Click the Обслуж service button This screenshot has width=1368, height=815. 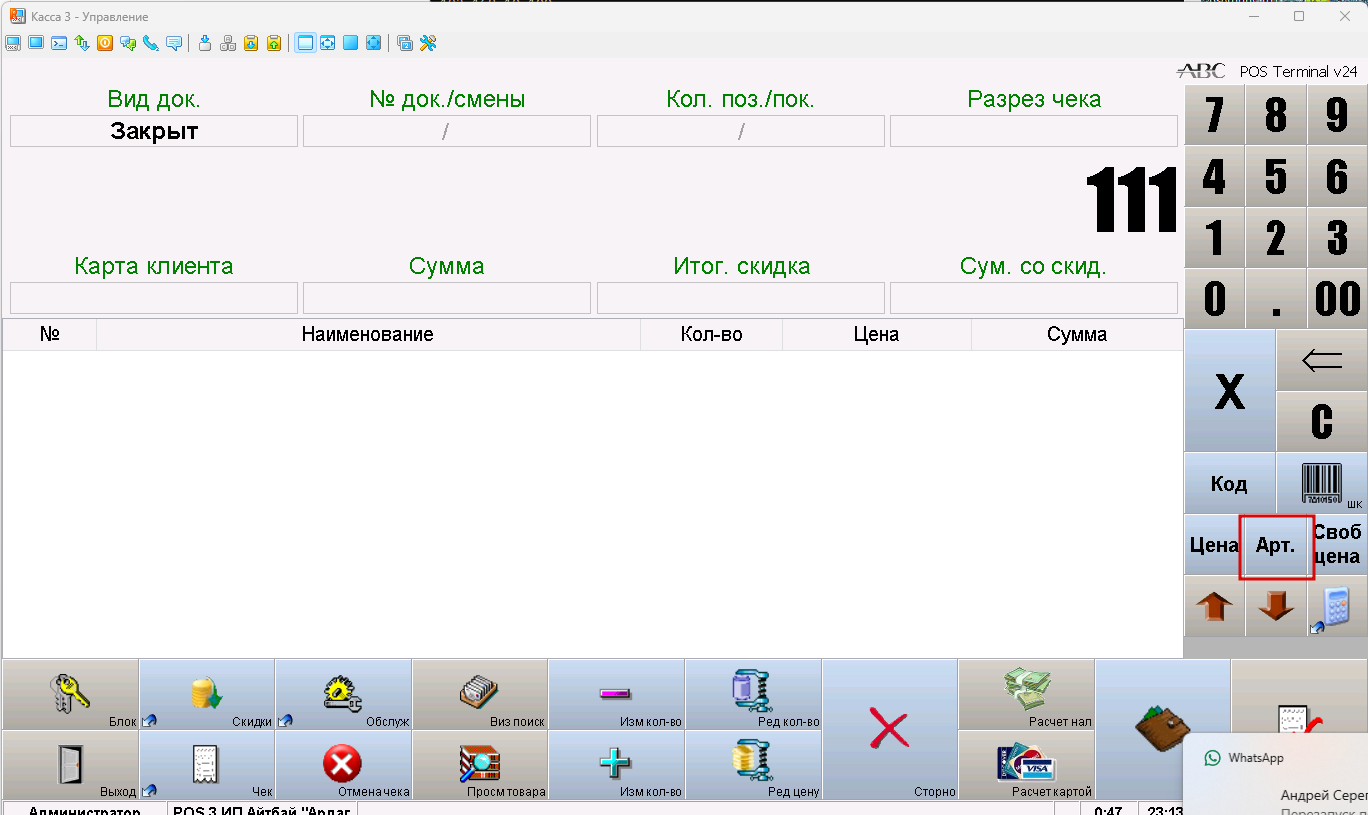[344, 694]
